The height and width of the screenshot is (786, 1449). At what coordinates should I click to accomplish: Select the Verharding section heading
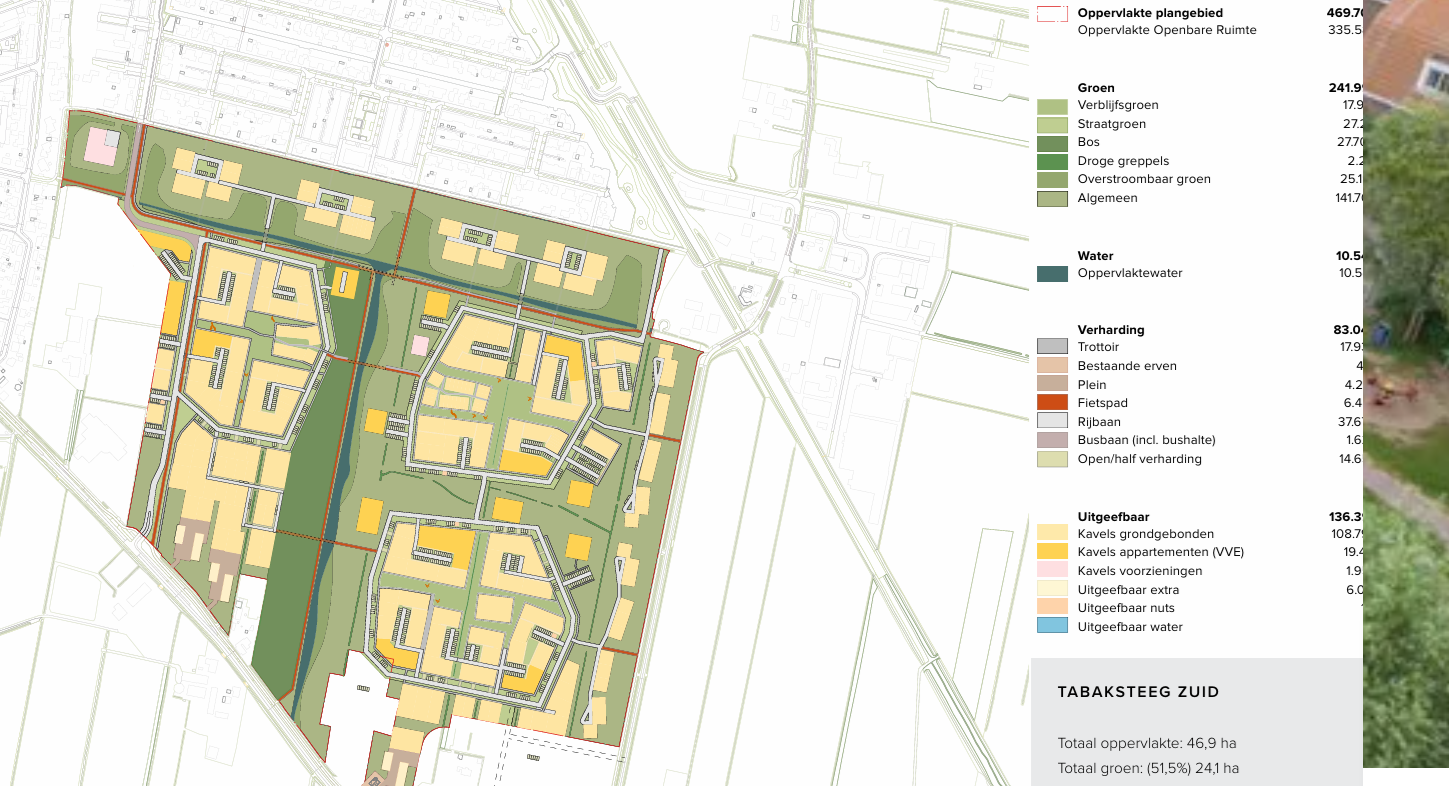pyautogui.click(x=1110, y=330)
